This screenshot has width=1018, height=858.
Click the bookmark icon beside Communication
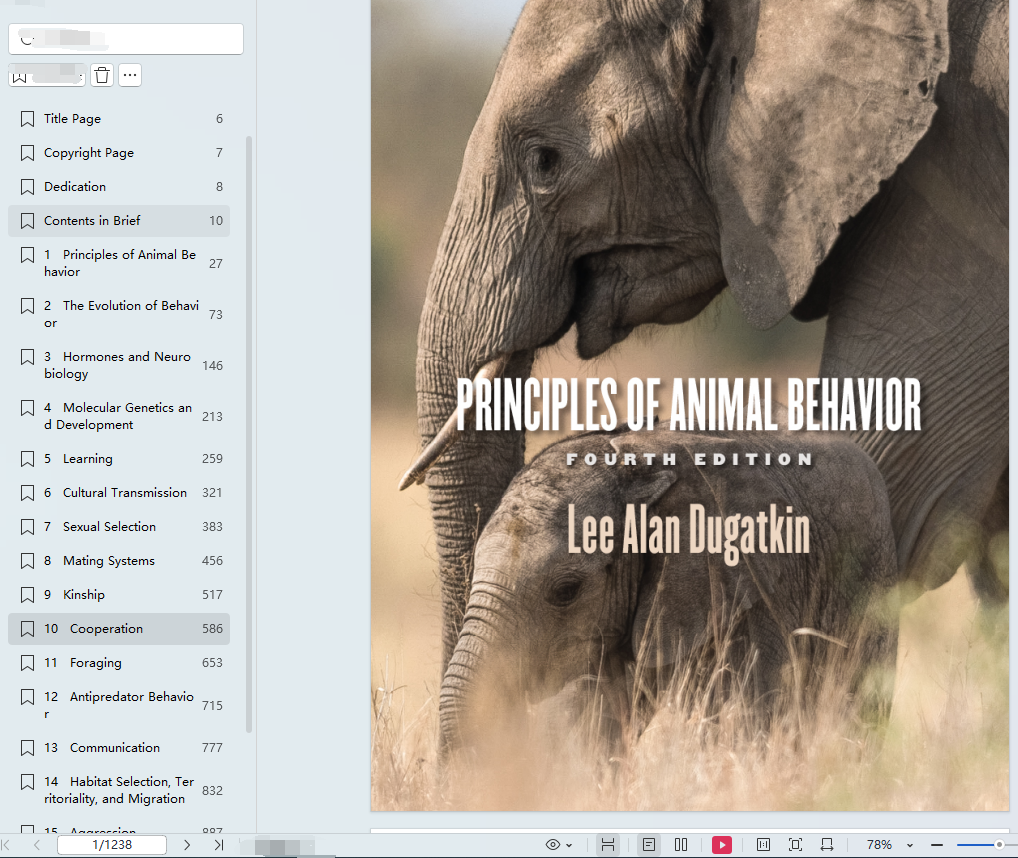click(27, 748)
